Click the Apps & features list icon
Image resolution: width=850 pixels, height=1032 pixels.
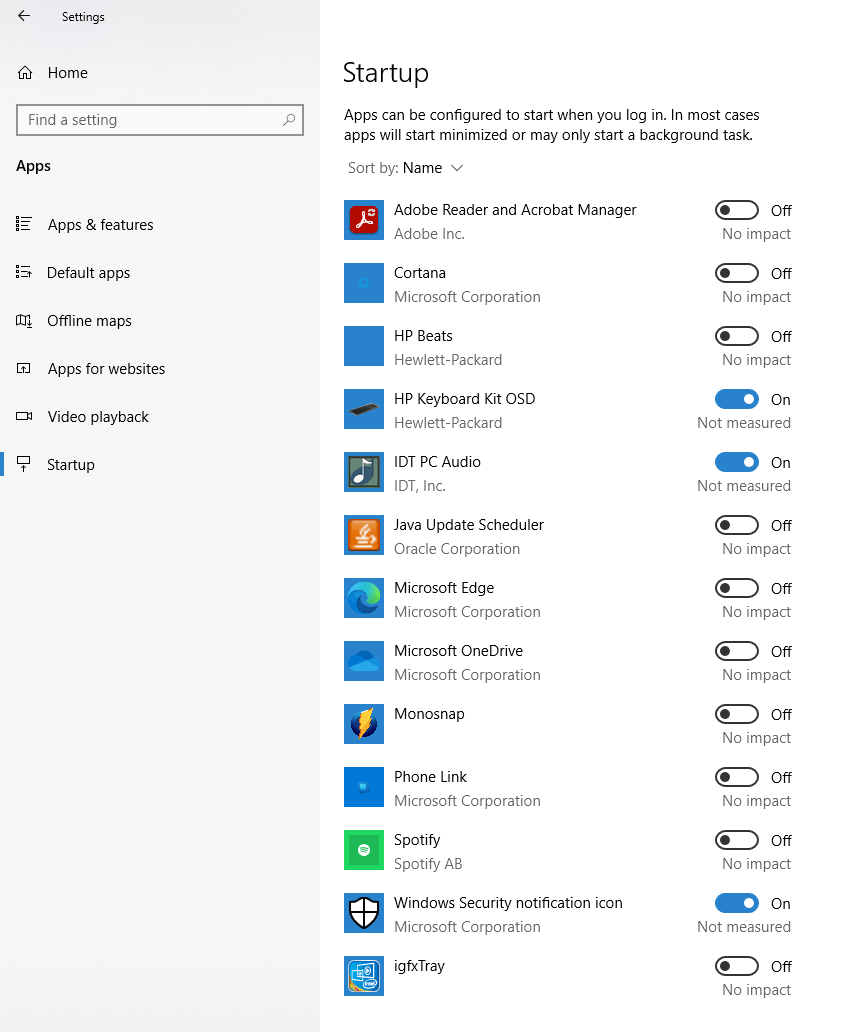coord(24,224)
